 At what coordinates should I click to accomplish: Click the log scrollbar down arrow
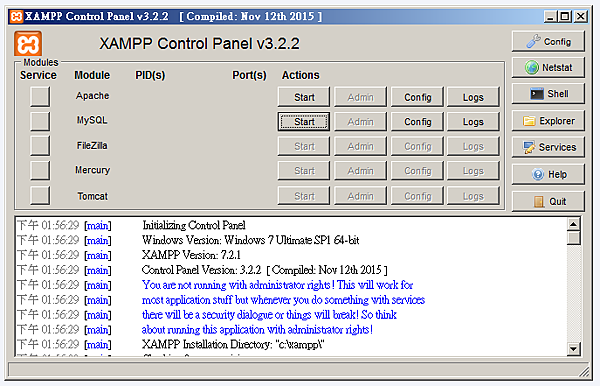click(573, 349)
